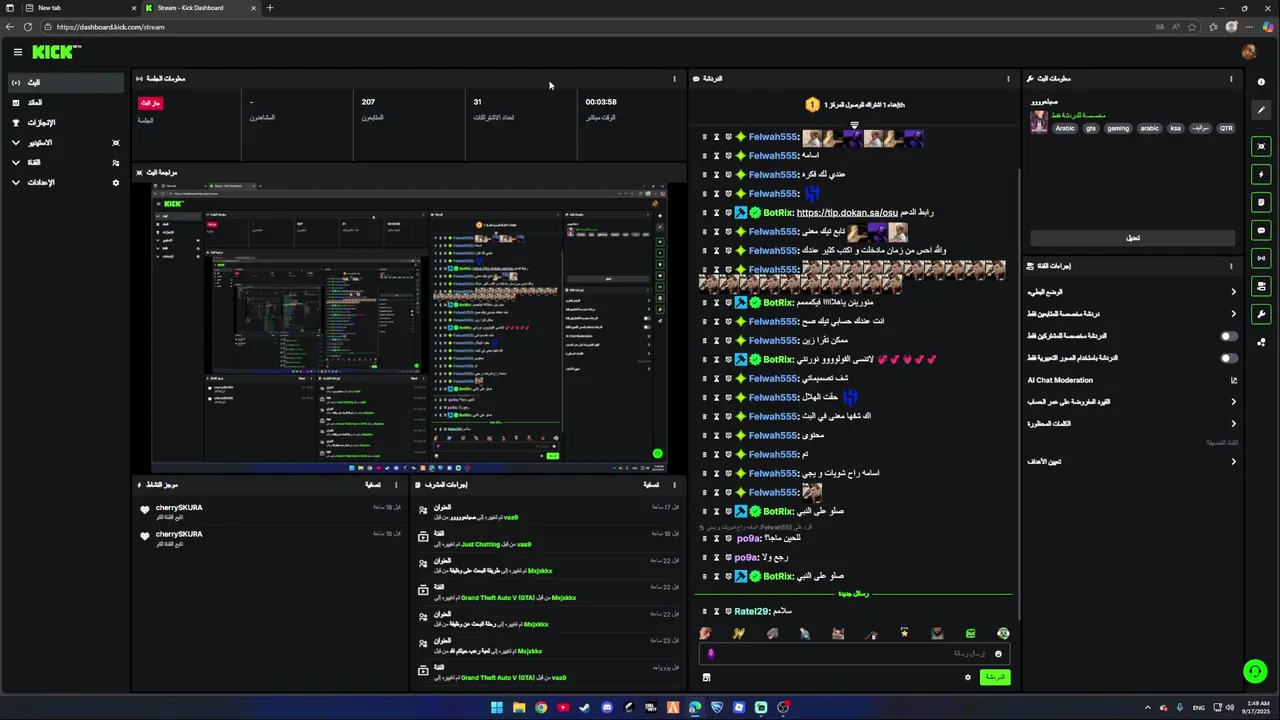
Task: Expand slow mode option chevron
Action: [1233, 292]
